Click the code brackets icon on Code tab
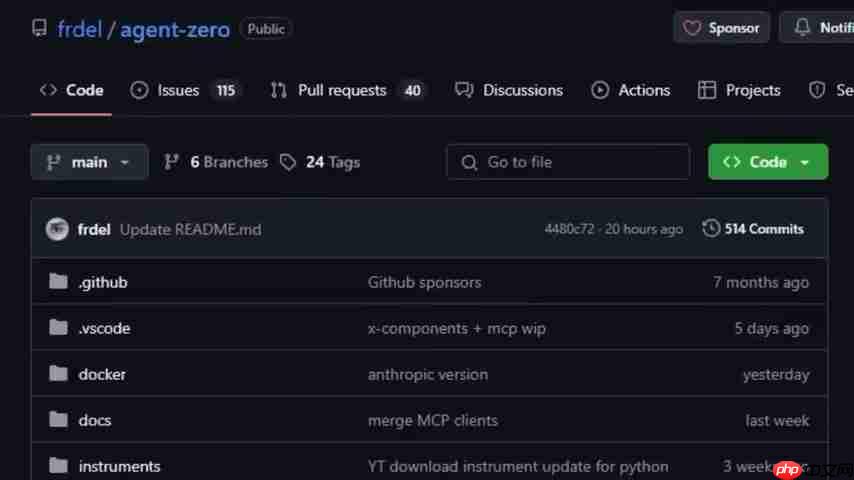This screenshot has width=854, height=480. coord(48,90)
